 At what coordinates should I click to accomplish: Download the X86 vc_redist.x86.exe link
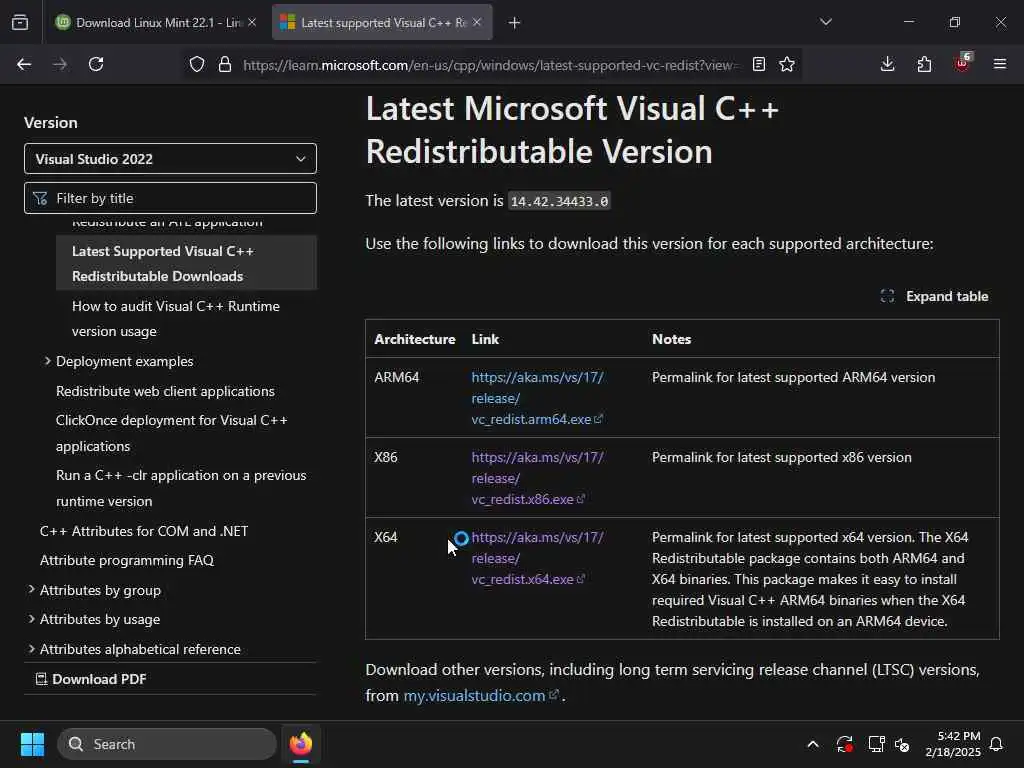point(537,478)
